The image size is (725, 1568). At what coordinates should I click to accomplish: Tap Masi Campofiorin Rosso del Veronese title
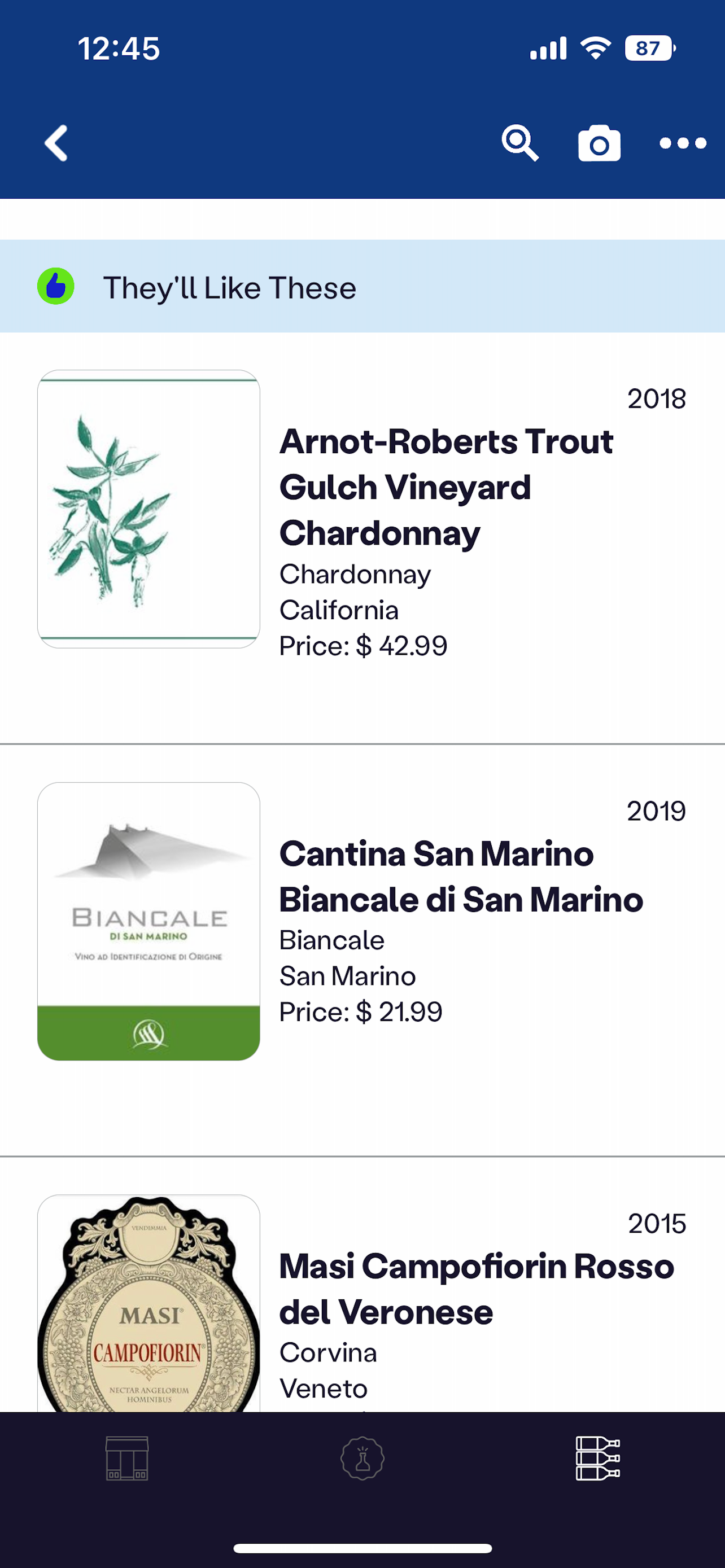(x=476, y=1289)
